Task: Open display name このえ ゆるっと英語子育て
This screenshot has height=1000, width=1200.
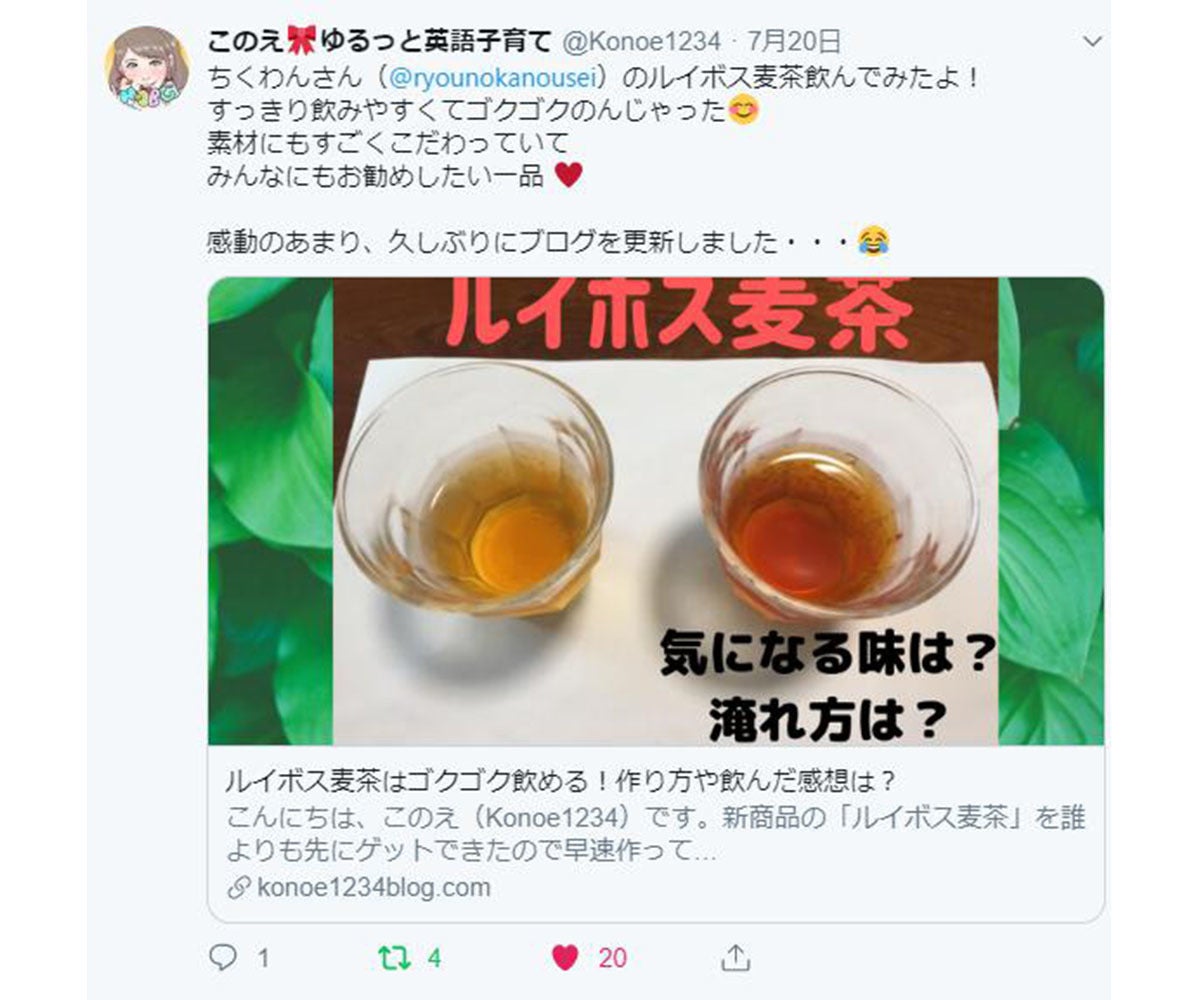Action: tap(380, 42)
